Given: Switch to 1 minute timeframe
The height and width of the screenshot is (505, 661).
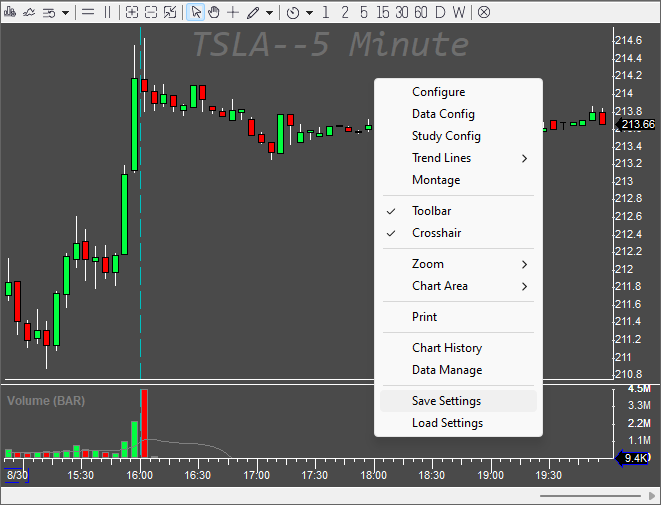Looking at the screenshot, I should pos(325,12).
